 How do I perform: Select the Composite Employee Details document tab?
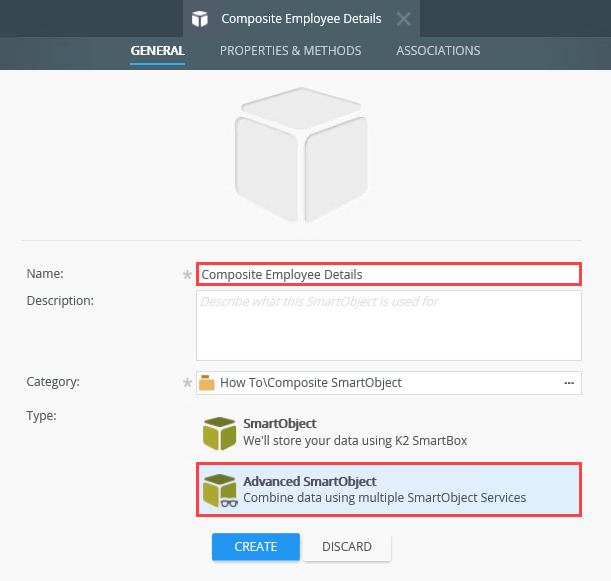tap(301, 19)
